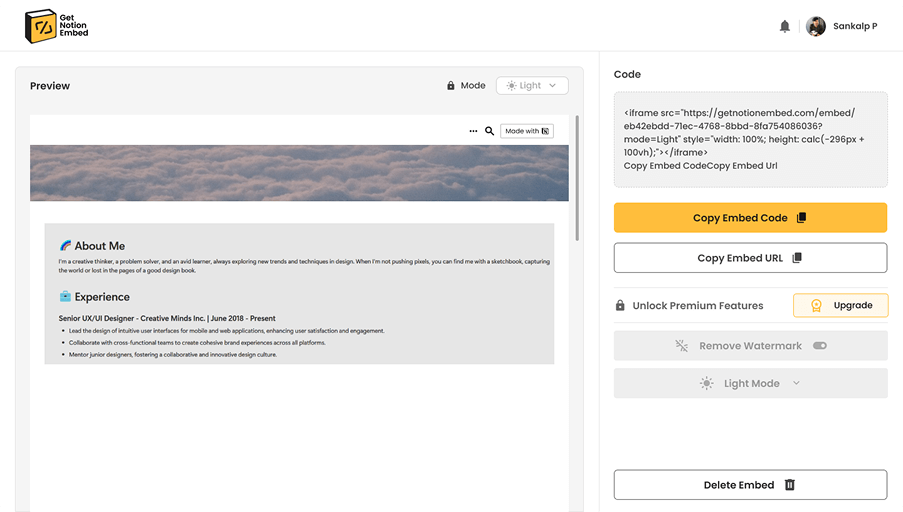
Task: Click the lock icon by Unlock Premium Features
Action: (x=621, y=306)
